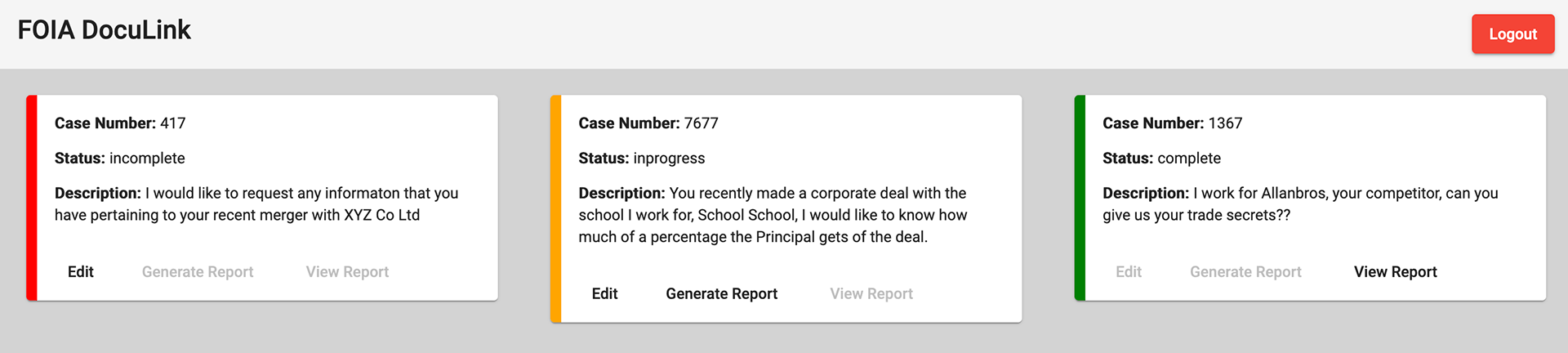Generate Report for case 7677
Viewport: 1568px width, 353px height.
click(x=721, y=294)
